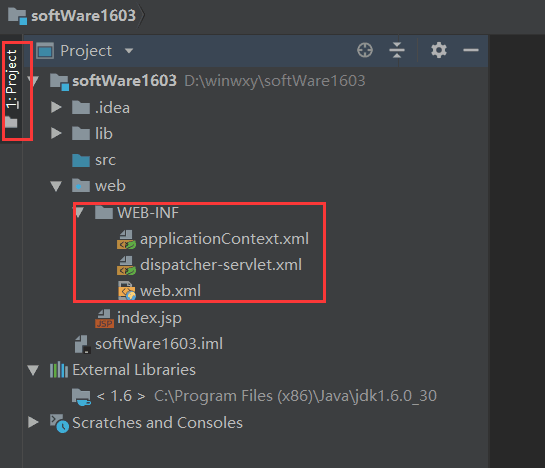Click the Scratches and Consoles clock icon
Viewport: 545px width, 468px height.
click(59, 423)
